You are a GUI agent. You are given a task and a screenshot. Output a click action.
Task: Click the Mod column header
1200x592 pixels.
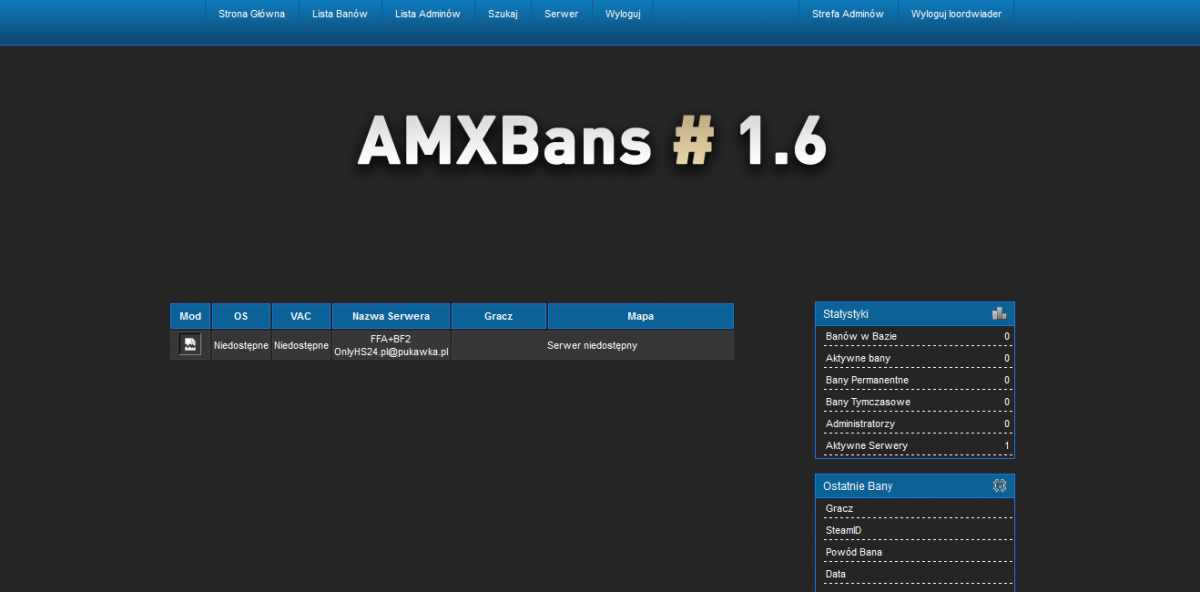(190, 316)
